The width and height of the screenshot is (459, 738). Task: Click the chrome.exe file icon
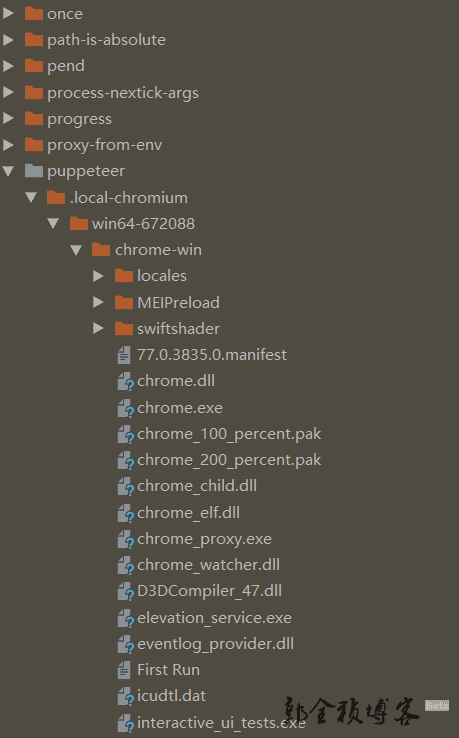tap(125, 408)
